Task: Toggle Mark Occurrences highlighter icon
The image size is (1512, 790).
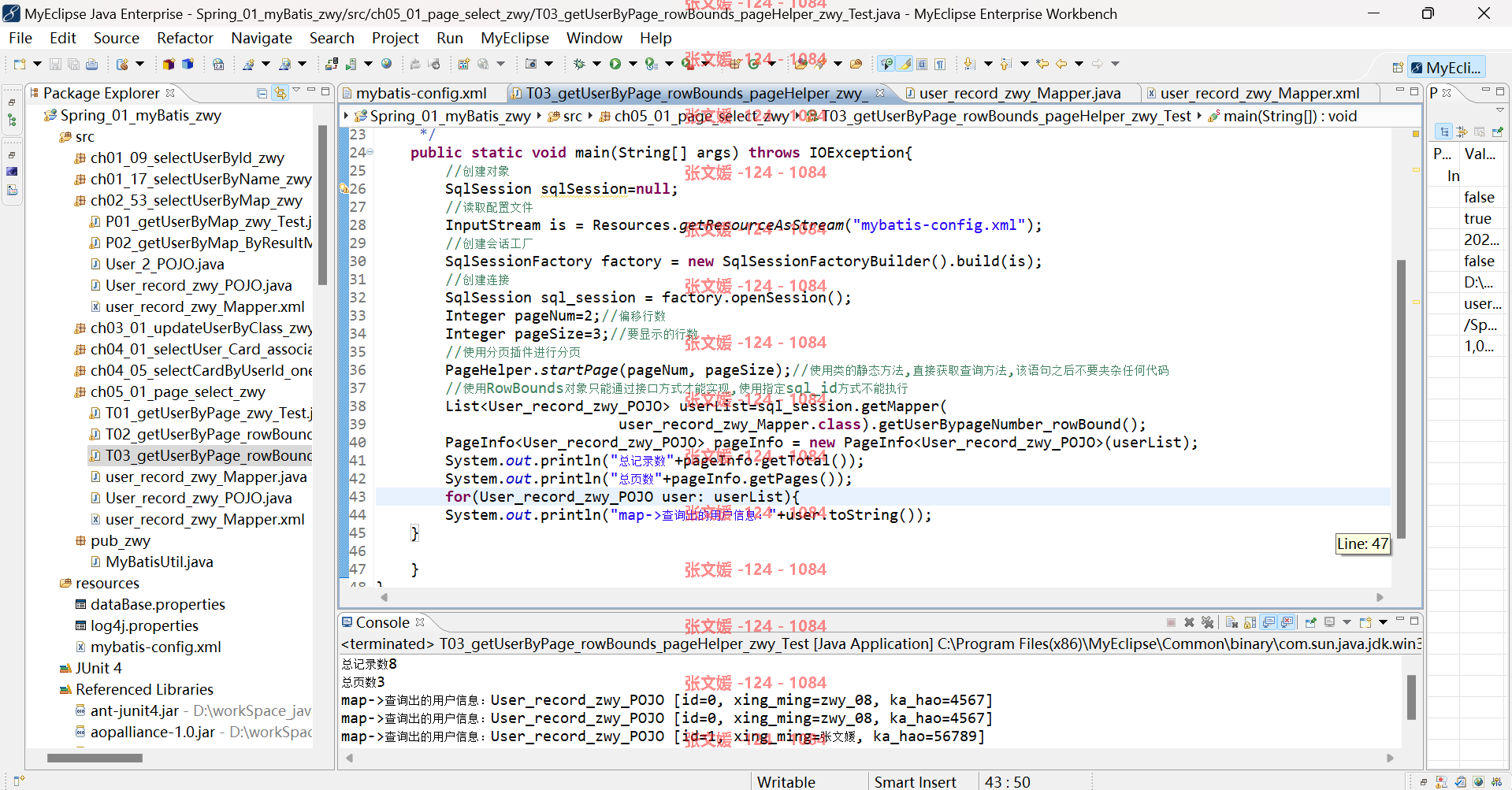Action: coord(905,64)
